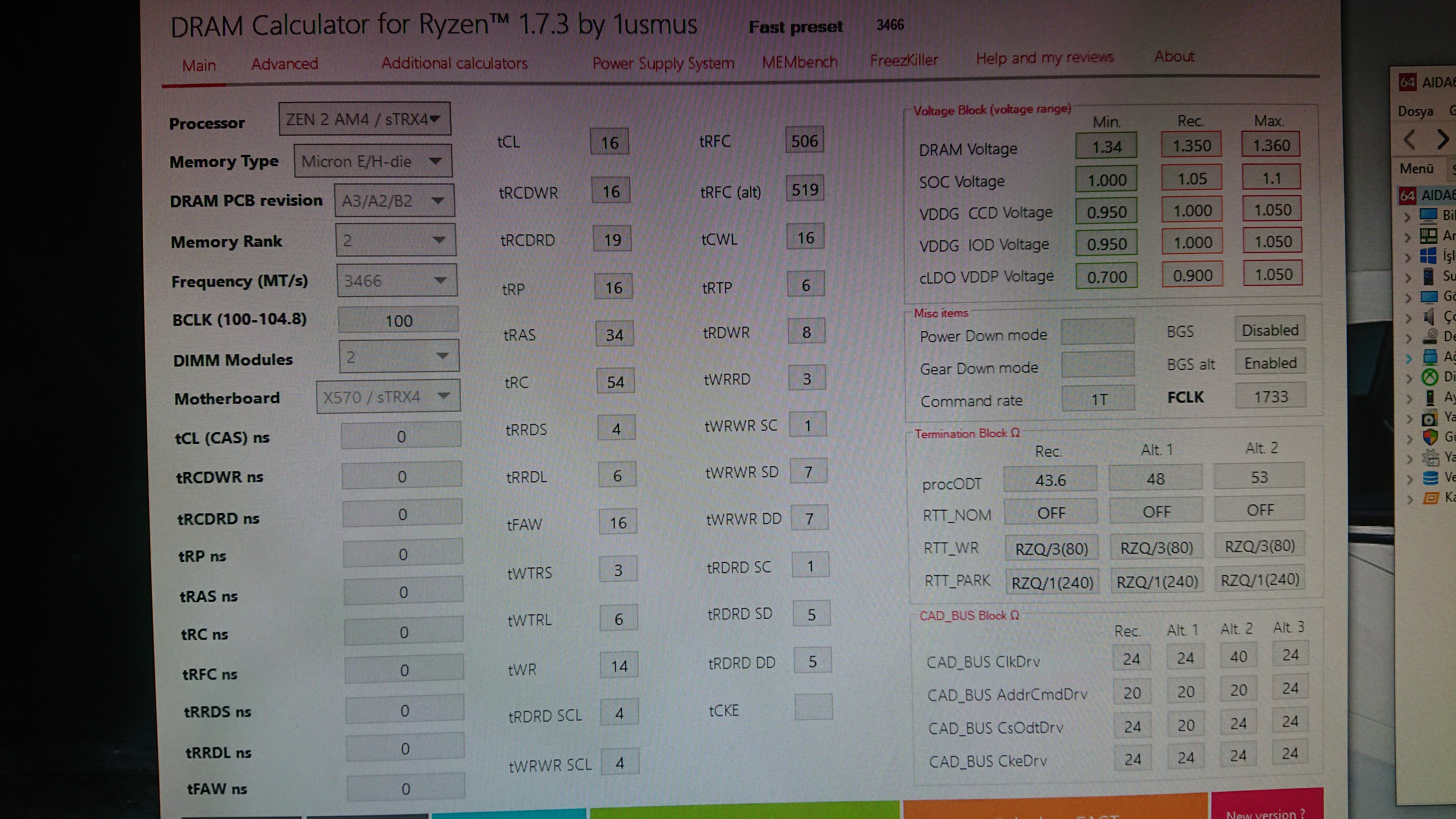
Task: Expand the Windows node chevron in AIDA64 tree
Action: tap(1408, 257)
